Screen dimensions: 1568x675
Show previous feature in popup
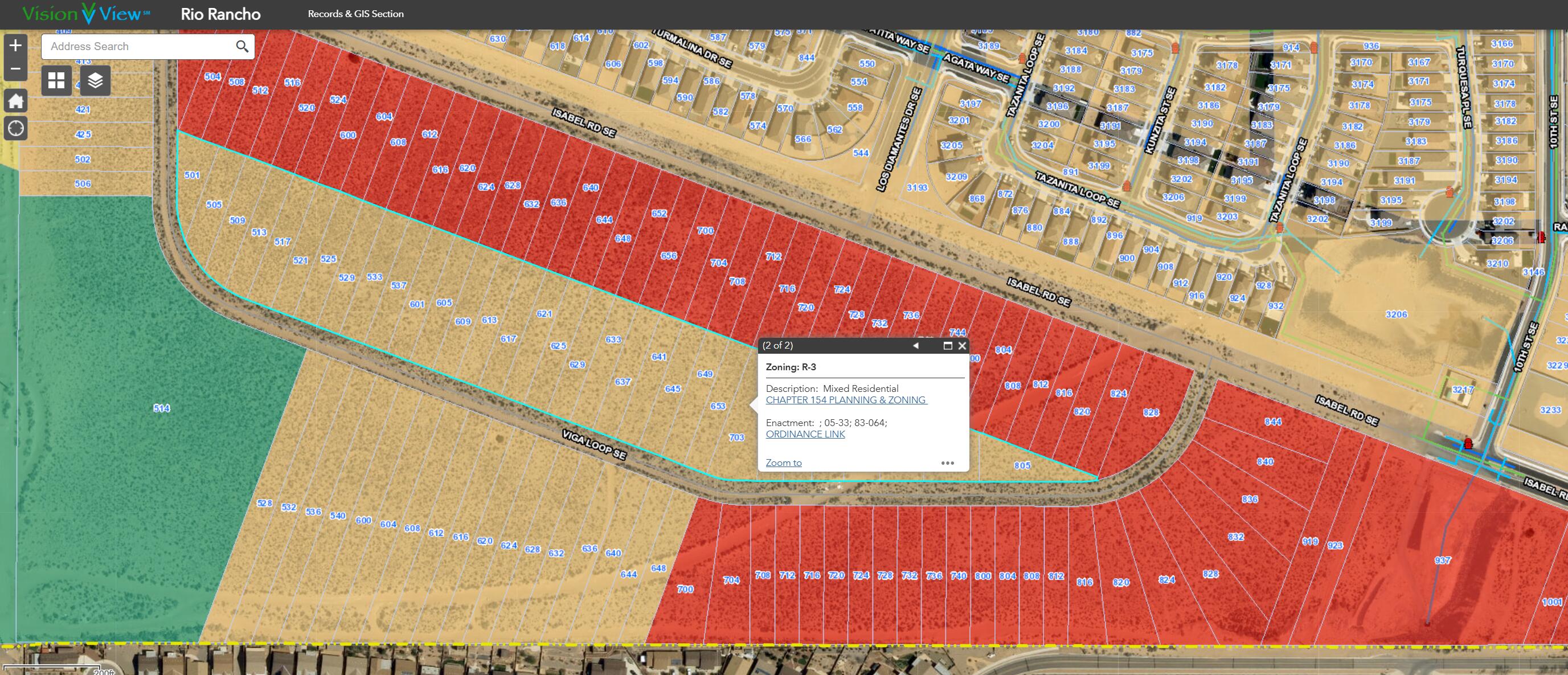[915, 346]
